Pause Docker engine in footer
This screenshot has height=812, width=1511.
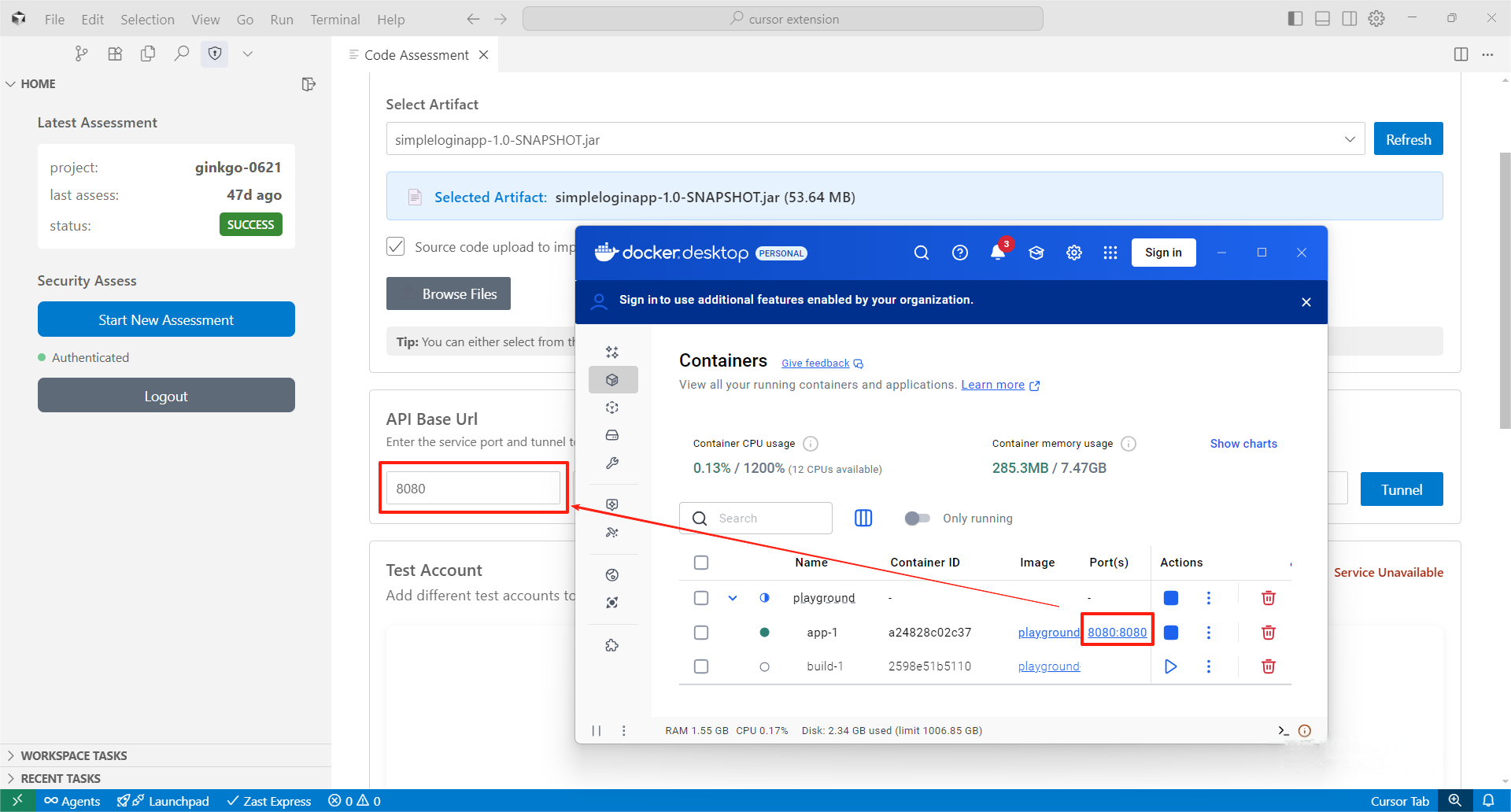tap(597, 730)
